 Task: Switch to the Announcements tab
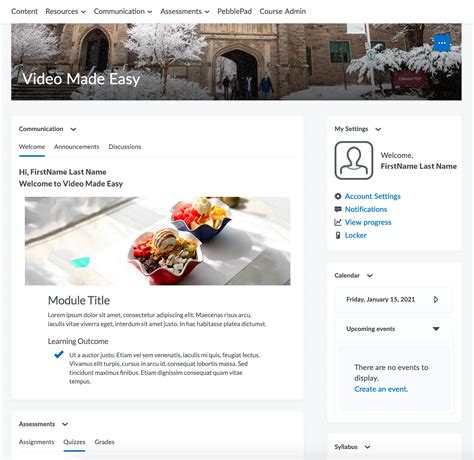77,147
